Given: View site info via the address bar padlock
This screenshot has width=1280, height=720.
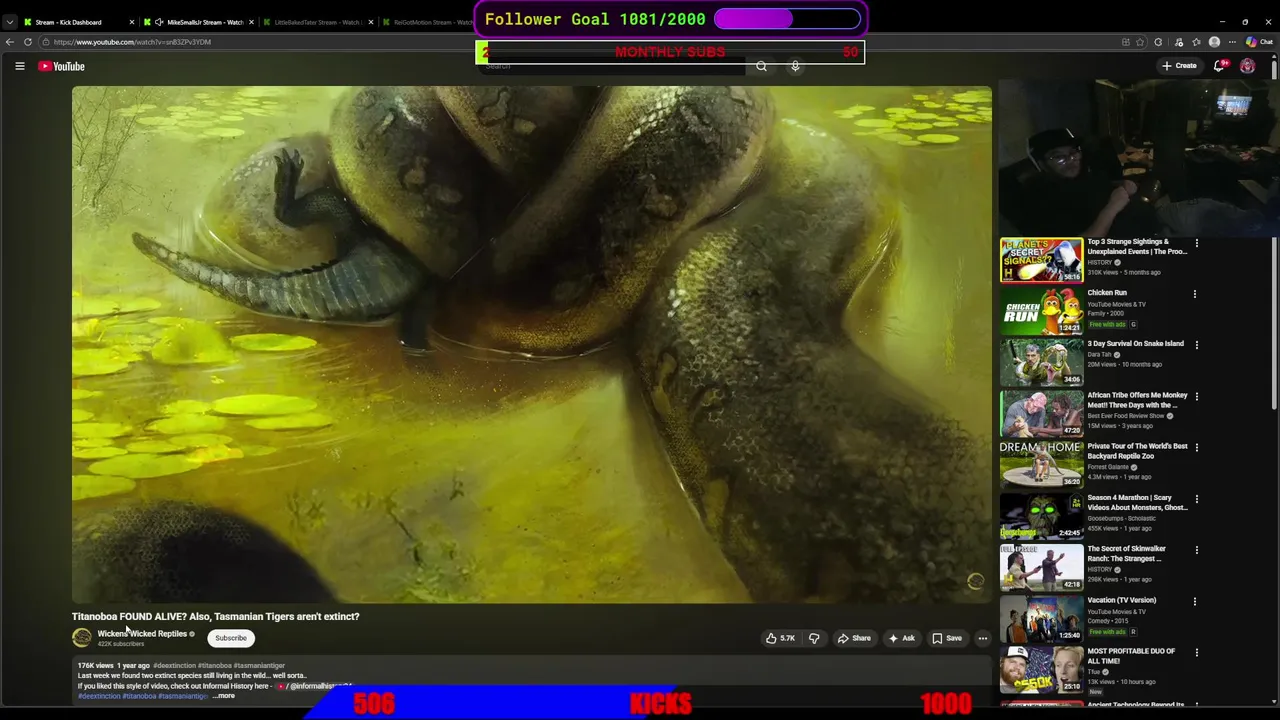Looking at the screenshot, I should [x=46, y=42].
